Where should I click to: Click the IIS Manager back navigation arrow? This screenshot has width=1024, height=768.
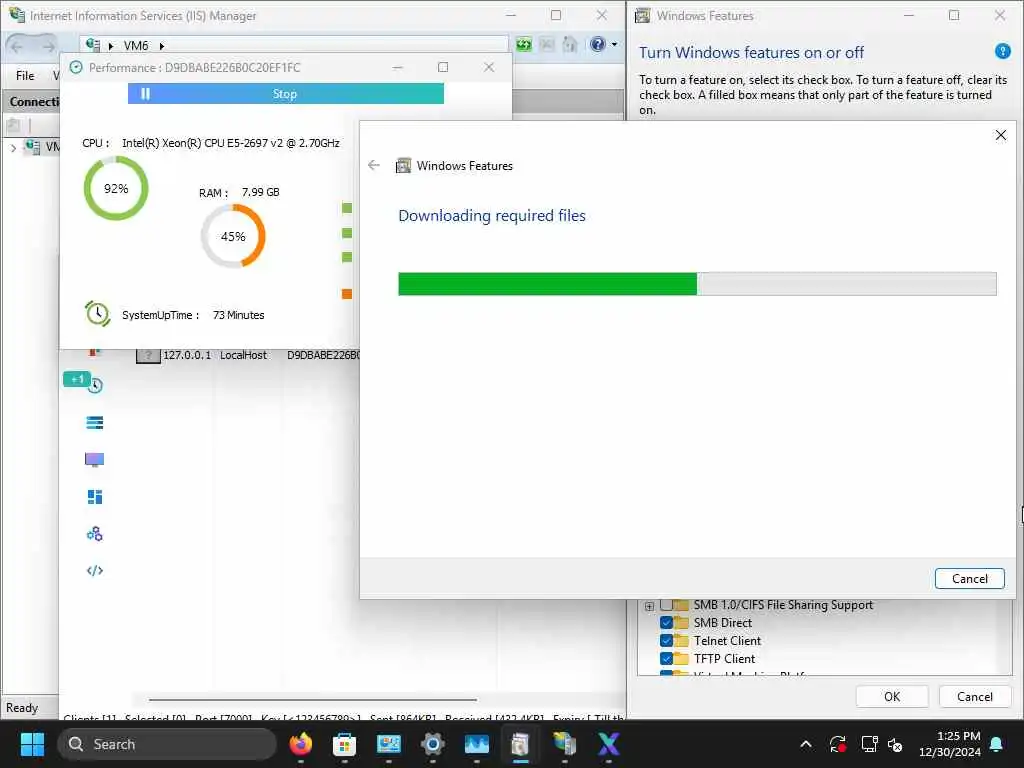pos(17,46)
